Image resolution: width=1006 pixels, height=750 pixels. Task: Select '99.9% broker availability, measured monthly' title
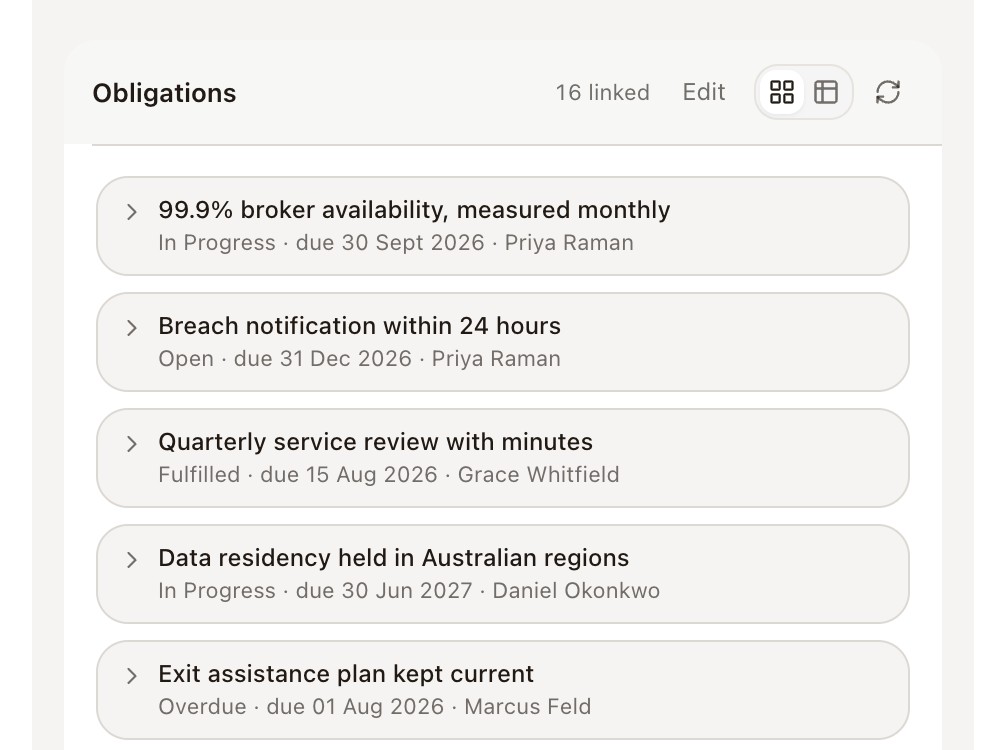[x=414, y=210]
